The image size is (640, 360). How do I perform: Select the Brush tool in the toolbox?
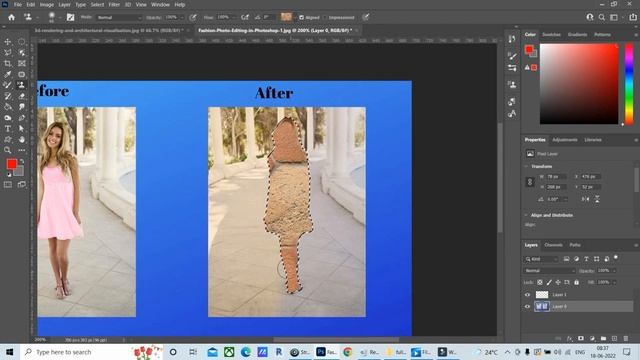pyautogui.click(x=8, y=85)
